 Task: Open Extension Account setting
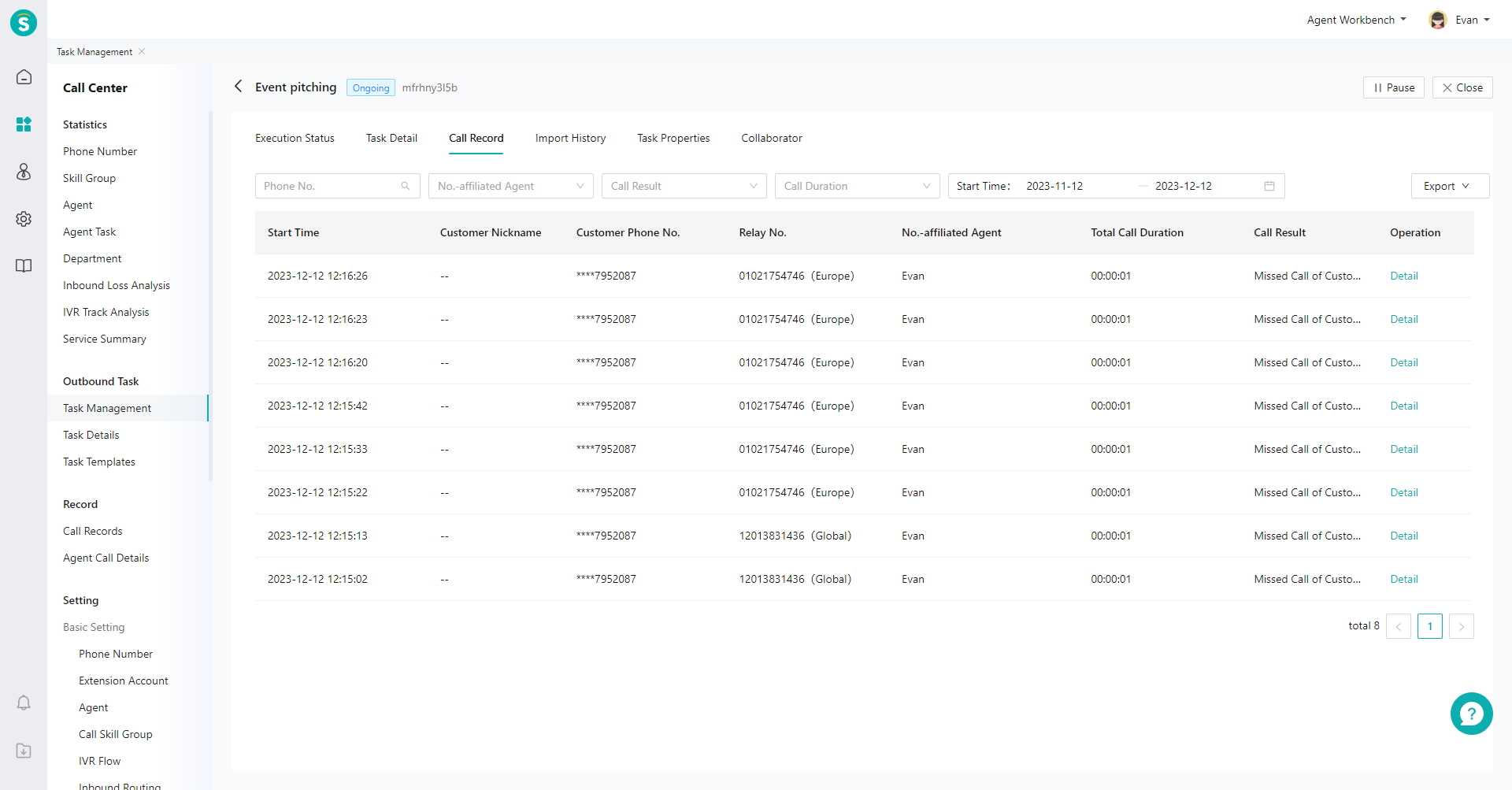(124, 681)
